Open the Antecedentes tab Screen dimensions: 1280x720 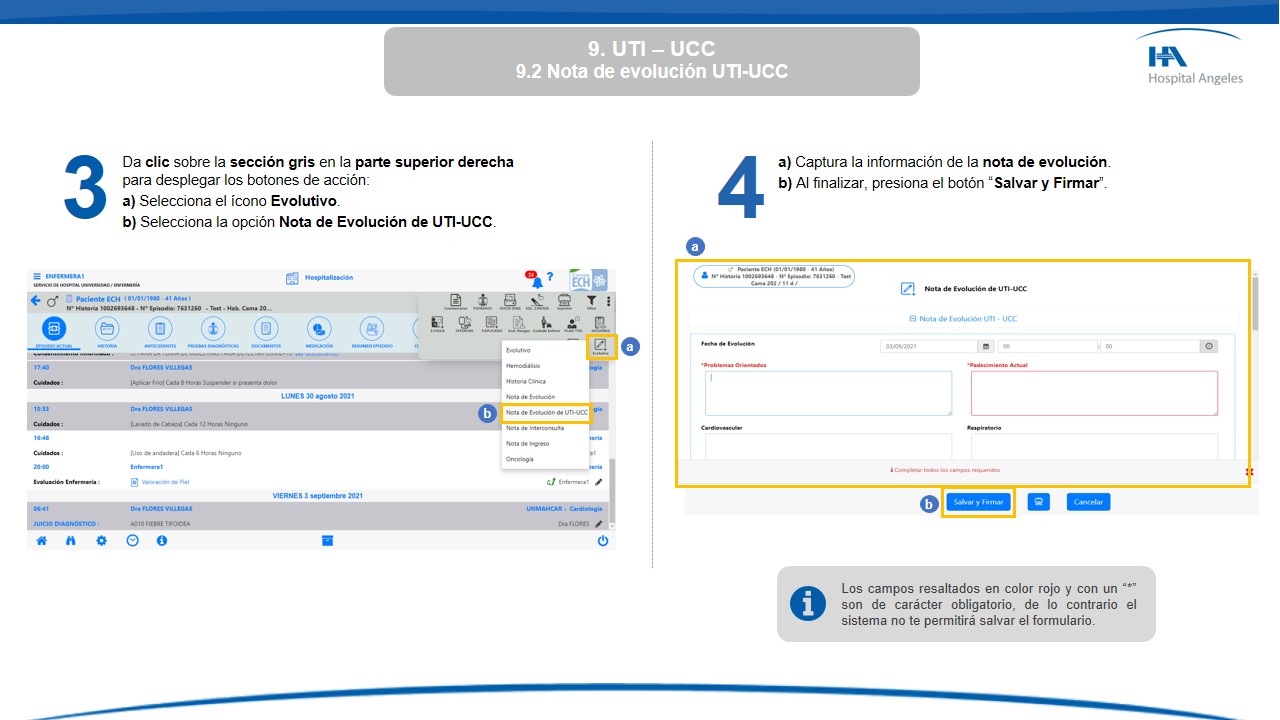pos(160,329)
